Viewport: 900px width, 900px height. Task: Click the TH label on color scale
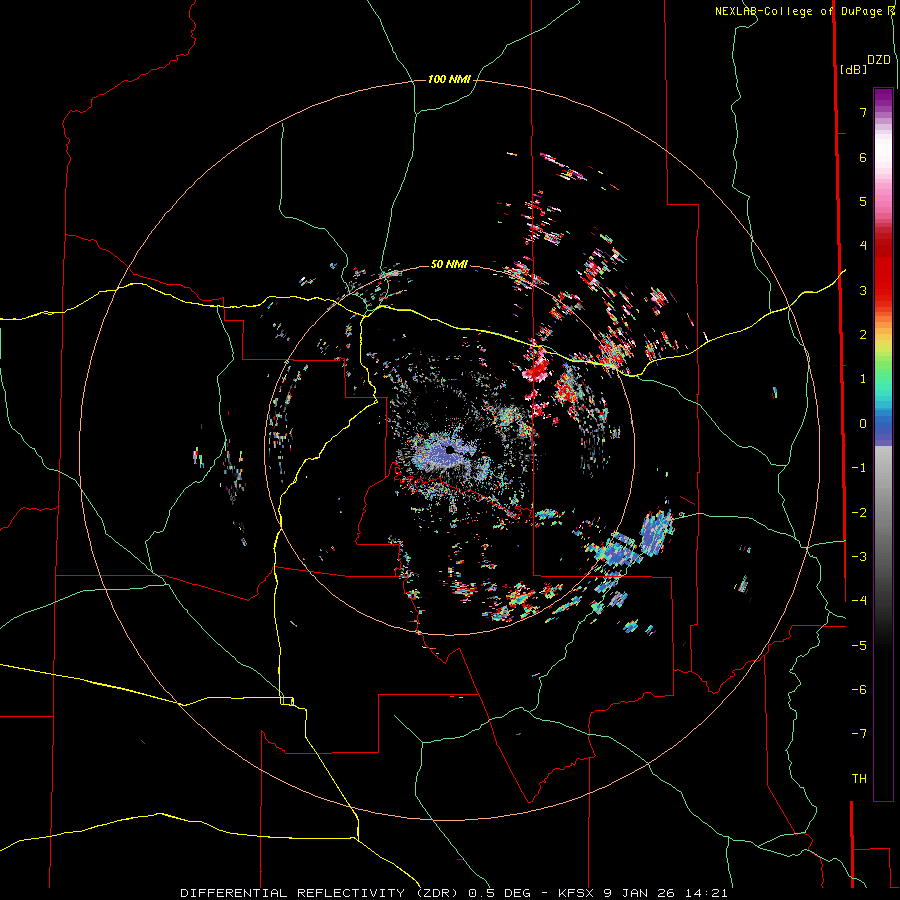tap(859, 779)
